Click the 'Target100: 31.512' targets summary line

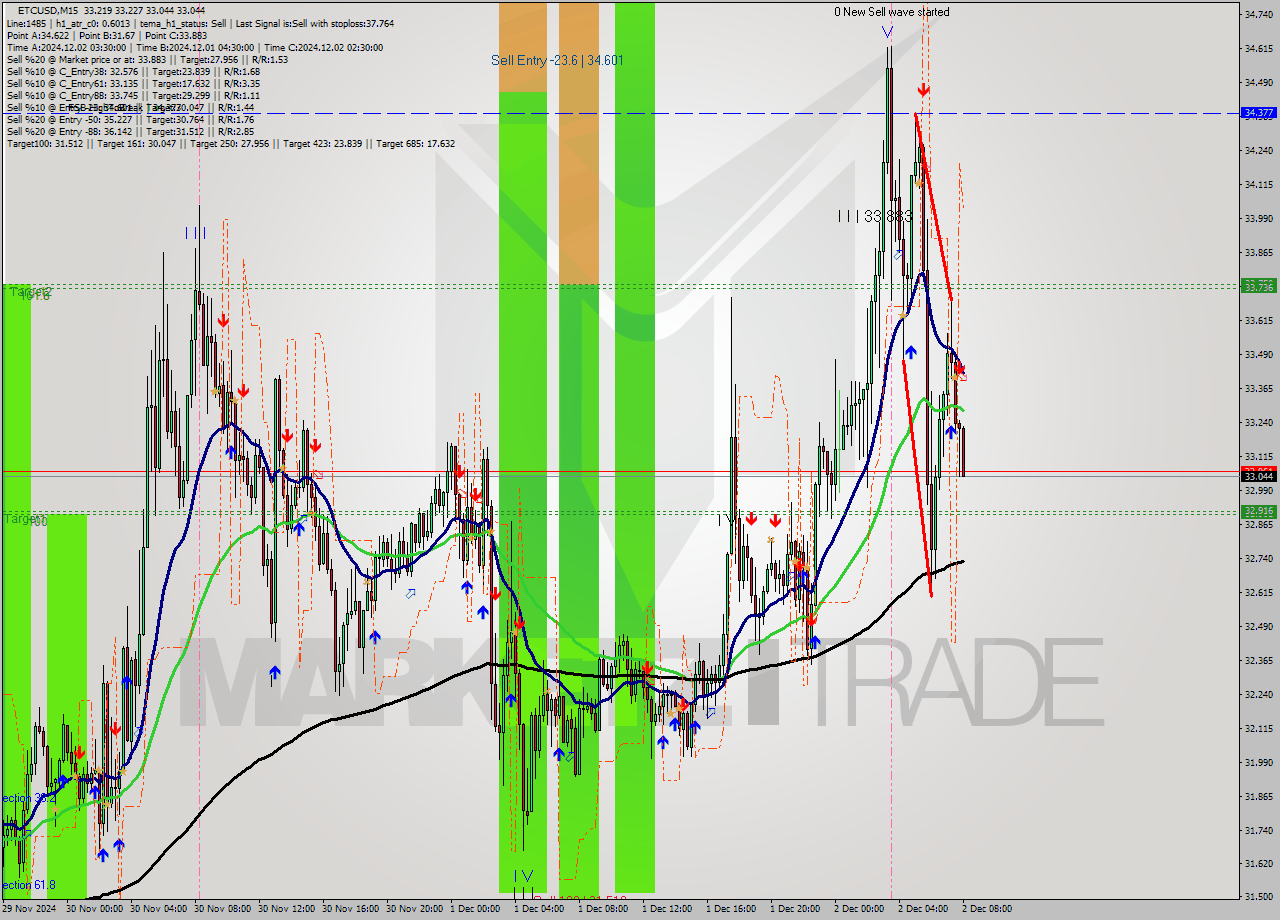[x=231, y=143]
